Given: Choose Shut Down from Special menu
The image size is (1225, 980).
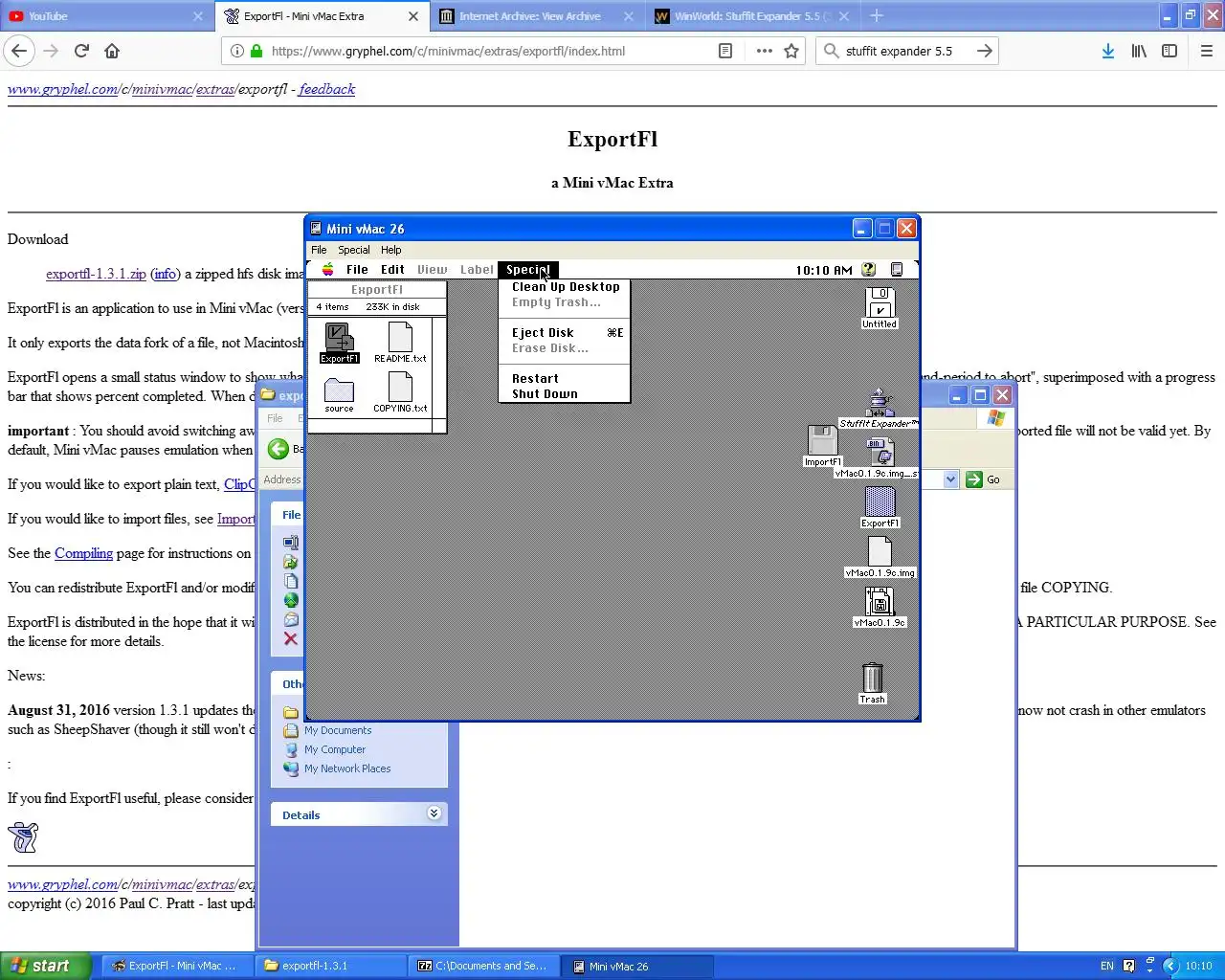Looking at the screenshot, I should tap(566, 394).
